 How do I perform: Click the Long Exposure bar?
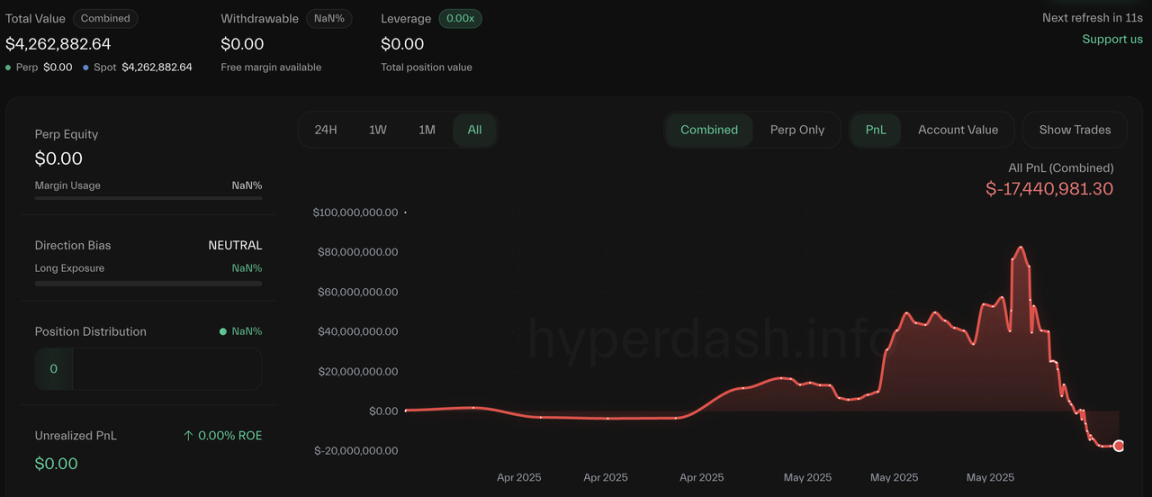click(148, 283)
